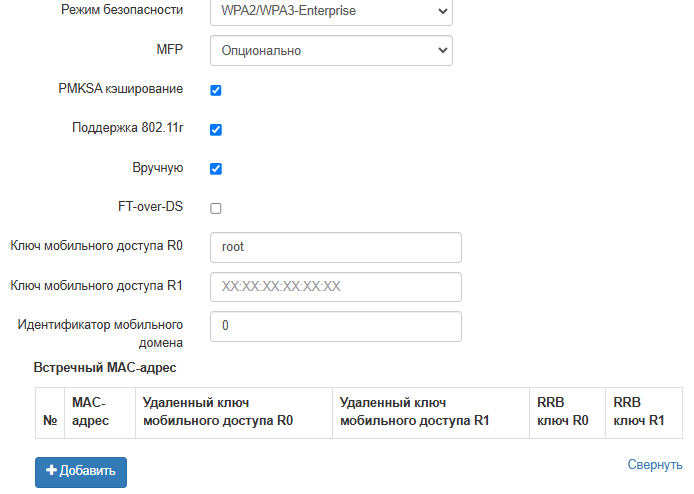Image resolution: width=694 pixels, height=494 pixels.
Task: Click the Ключ мобильного доступа R0 field
Action: pyautogui.click(x=335, y=247)
